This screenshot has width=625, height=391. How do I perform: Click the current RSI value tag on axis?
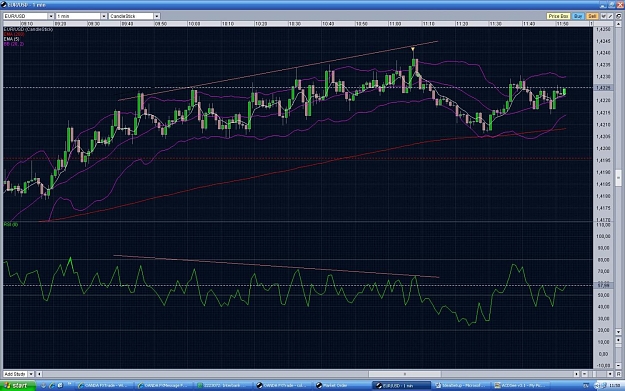tap(603, 285)
